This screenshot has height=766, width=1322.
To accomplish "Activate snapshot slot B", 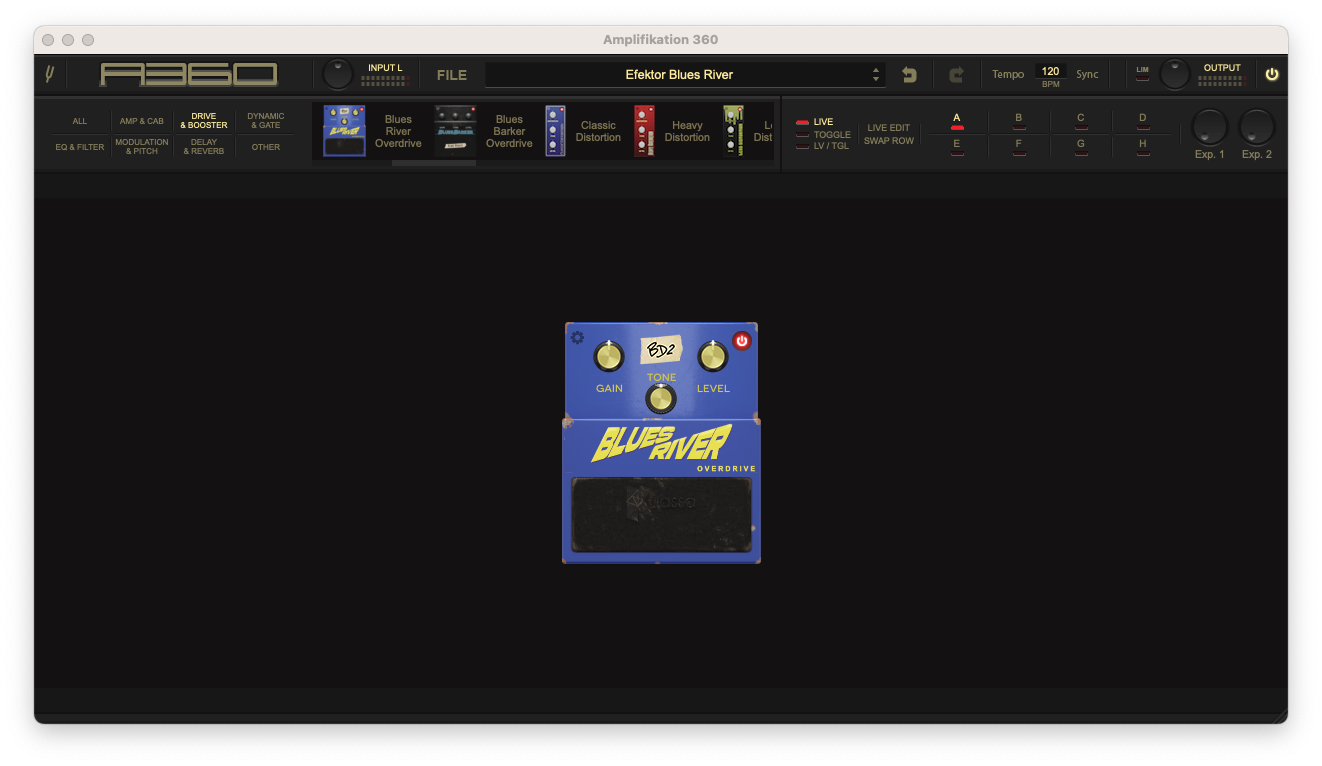I will 1019,120.
